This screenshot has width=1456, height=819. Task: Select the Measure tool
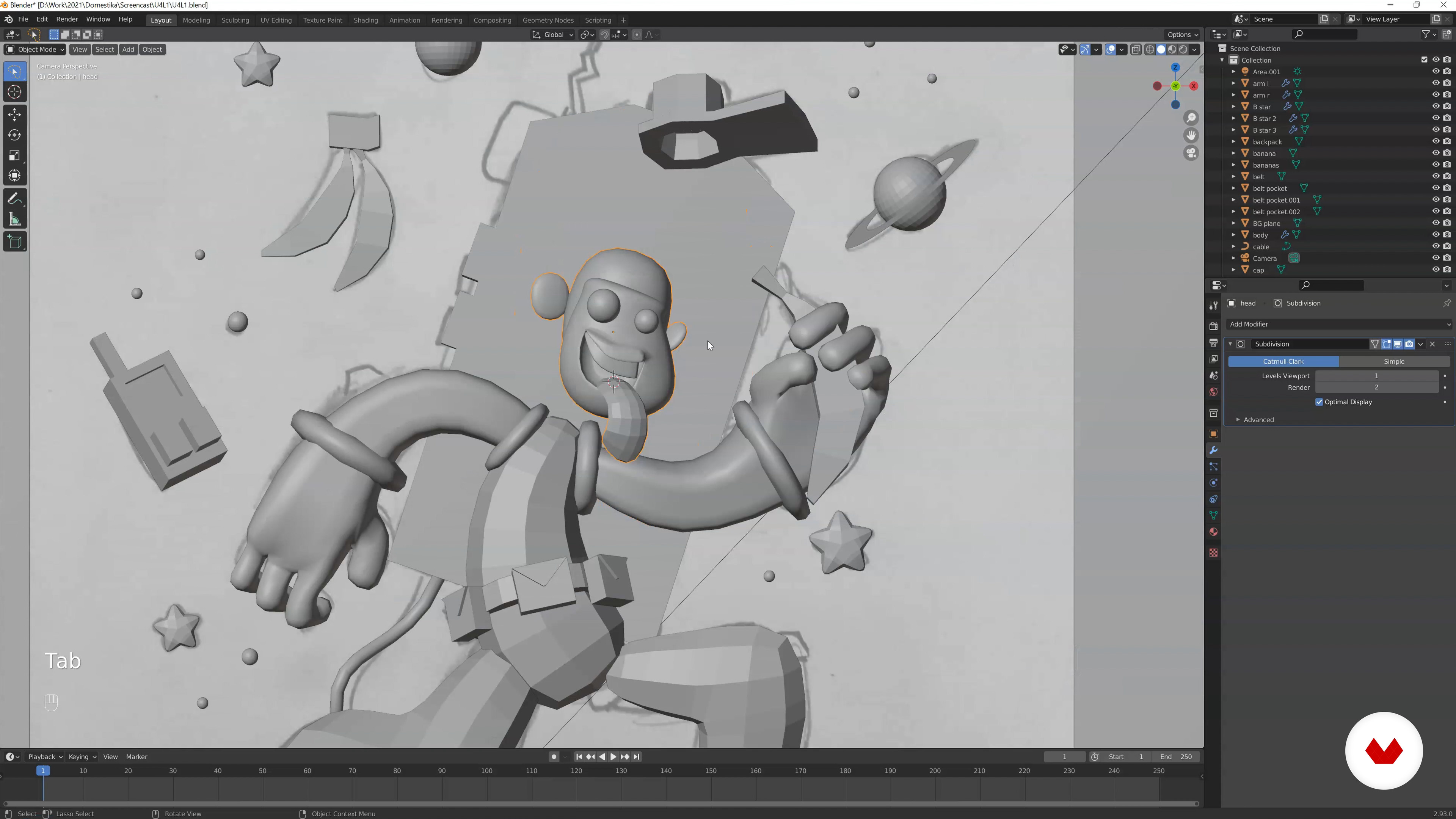click(15, 219)
